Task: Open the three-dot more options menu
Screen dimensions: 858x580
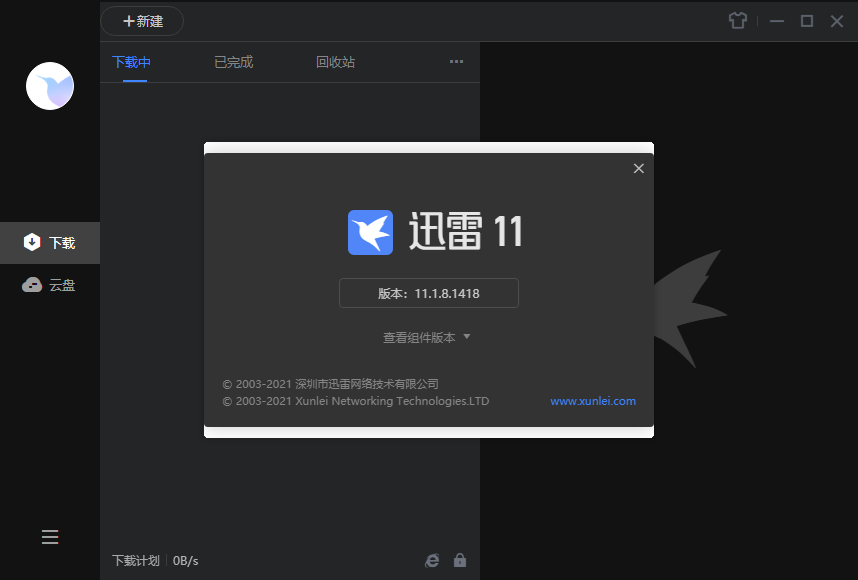Action: pyautogui.click(x=456, y=62)
